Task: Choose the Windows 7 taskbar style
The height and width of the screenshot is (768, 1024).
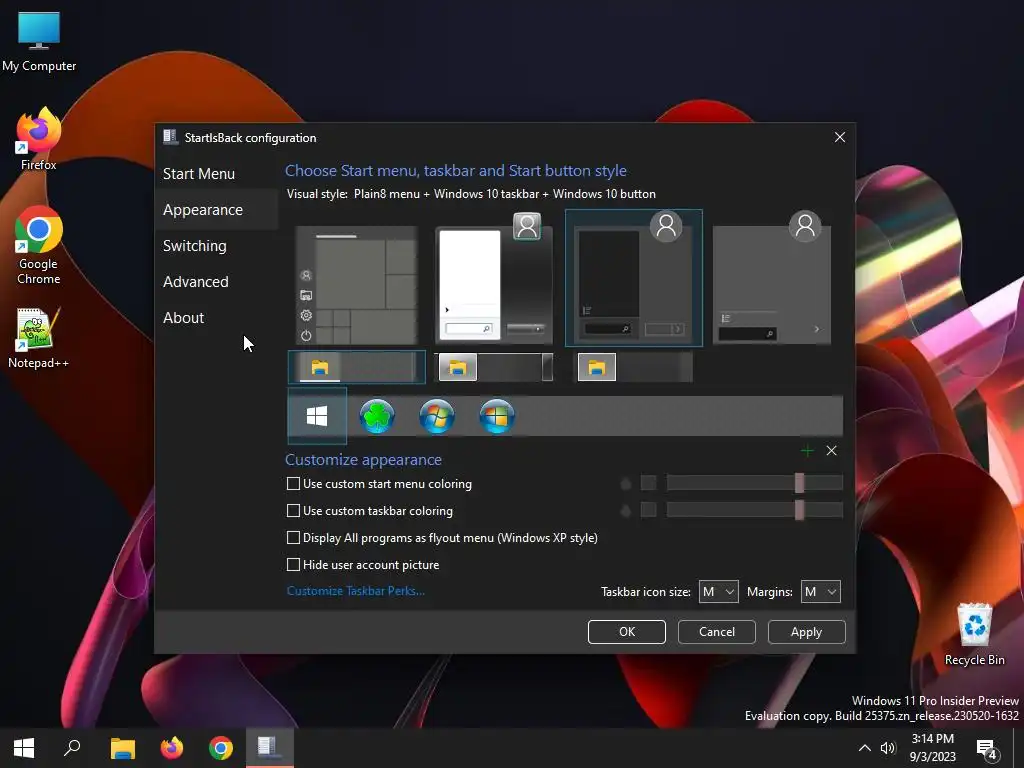Action: (494, 367)
